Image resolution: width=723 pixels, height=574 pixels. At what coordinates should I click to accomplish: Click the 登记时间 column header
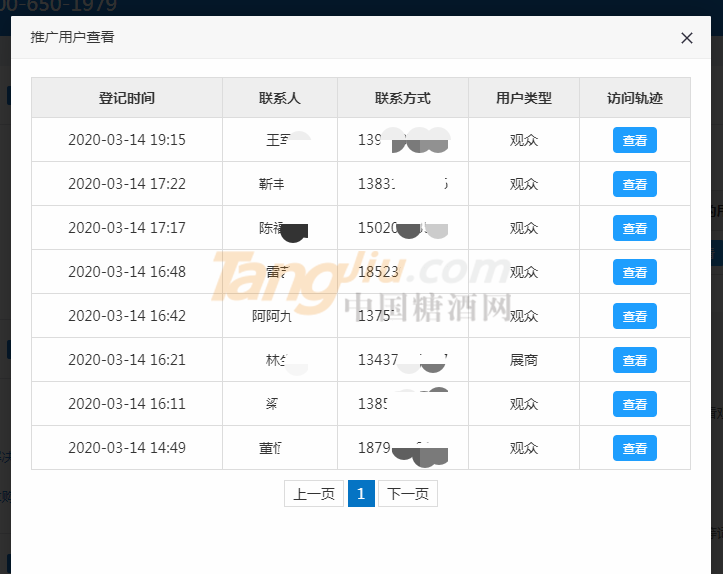(127, 98)
